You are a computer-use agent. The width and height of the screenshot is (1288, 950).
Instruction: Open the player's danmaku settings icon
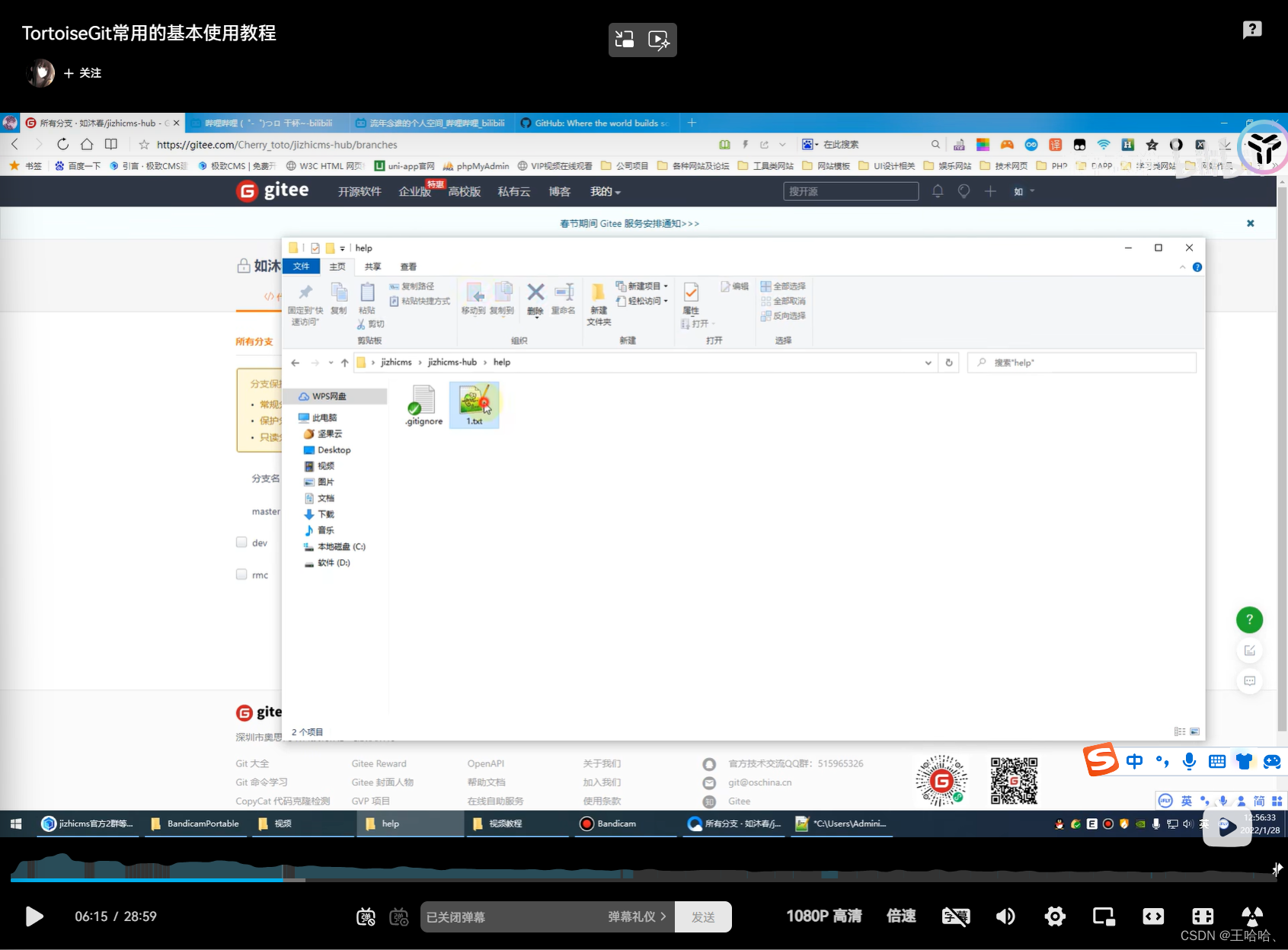[399, 916]
